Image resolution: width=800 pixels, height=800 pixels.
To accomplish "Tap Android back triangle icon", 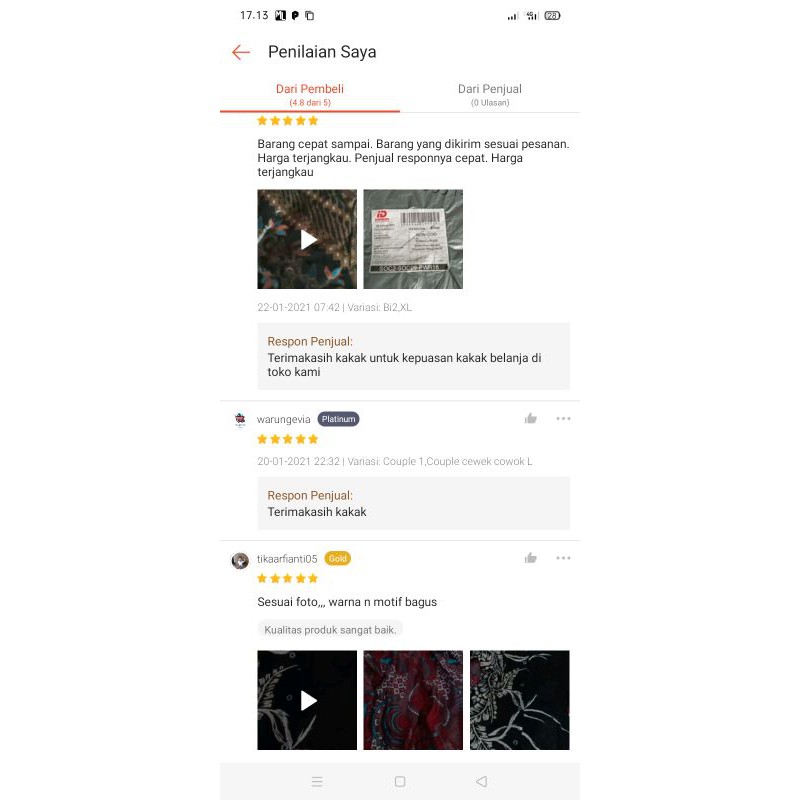I will [482, 782].
